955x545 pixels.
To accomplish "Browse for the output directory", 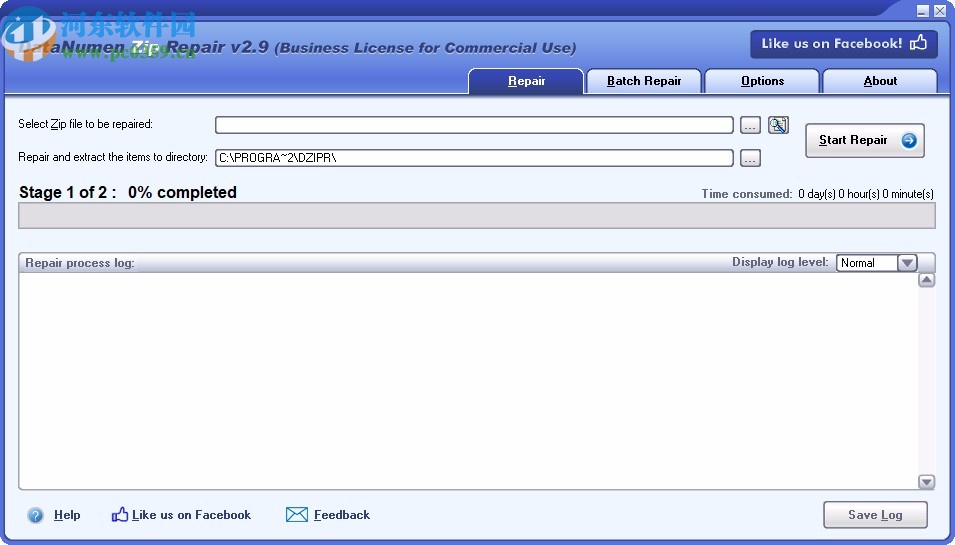I will 750,158.
